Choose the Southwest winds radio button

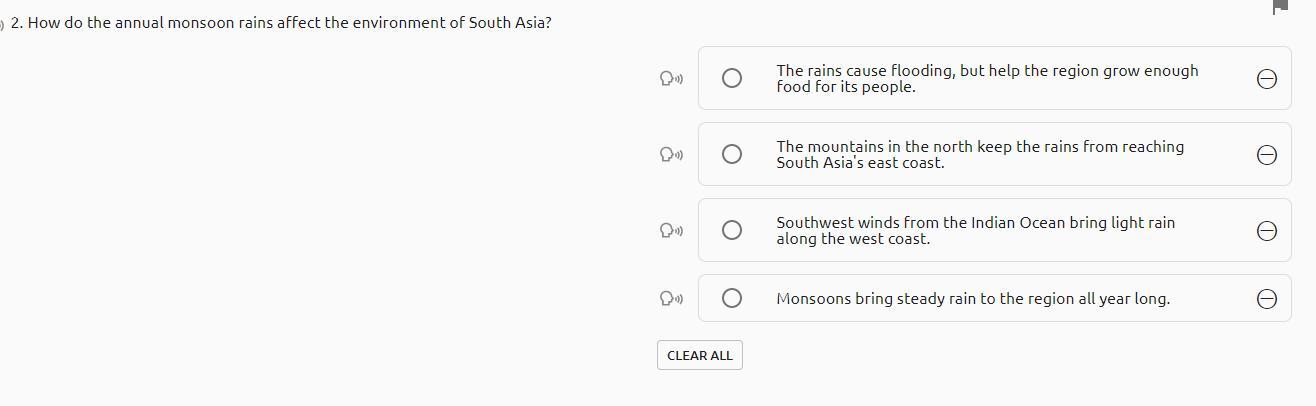pyautogui.click(x=732, y=230)
